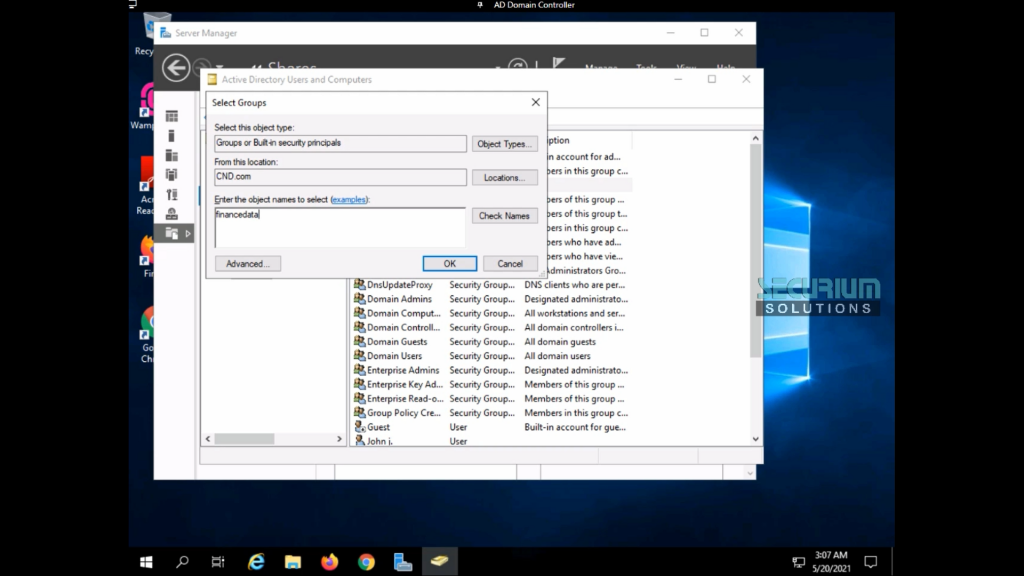Open File Explorer from taskbar
Viewport: 1024px width, 576px height.
[x=293, y=562]
